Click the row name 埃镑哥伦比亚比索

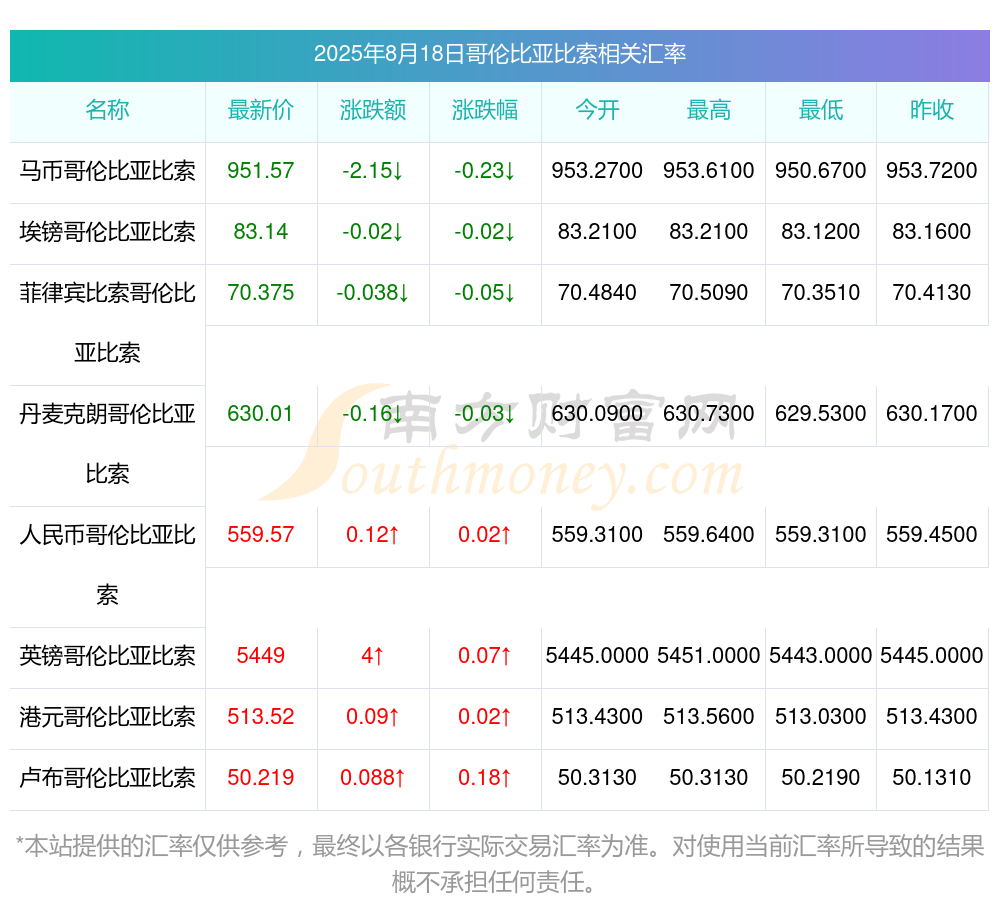pos(107,231)
